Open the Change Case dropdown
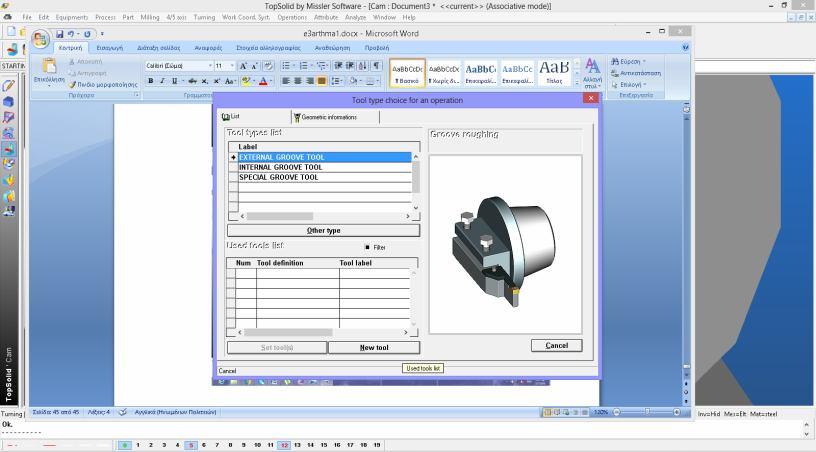The height and width of the screenshot is (452, 816). pyautogui.click(x=231, y=81)
